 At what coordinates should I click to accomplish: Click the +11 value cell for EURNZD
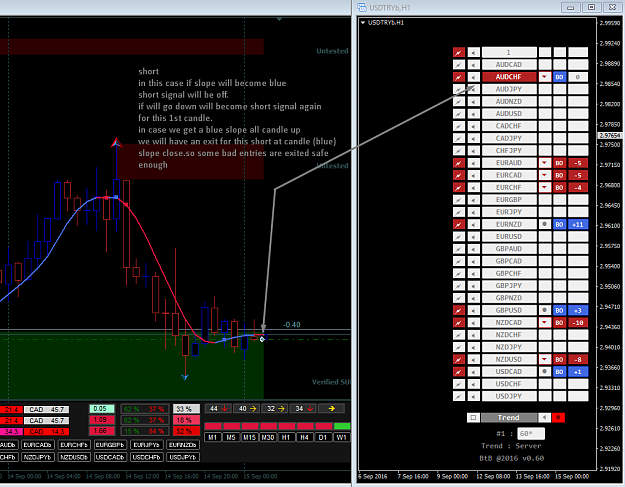(578, 224)
